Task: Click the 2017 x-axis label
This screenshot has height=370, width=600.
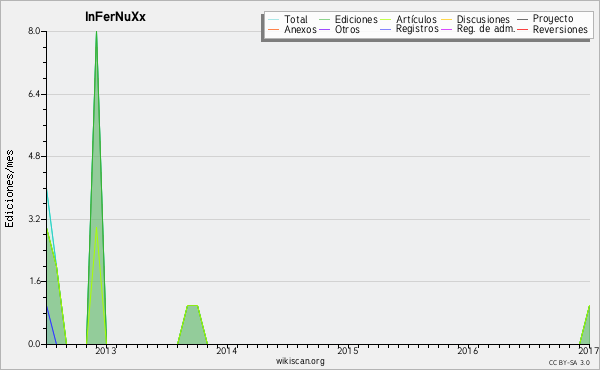Action: pyautogui.click(x=589, y=350)
